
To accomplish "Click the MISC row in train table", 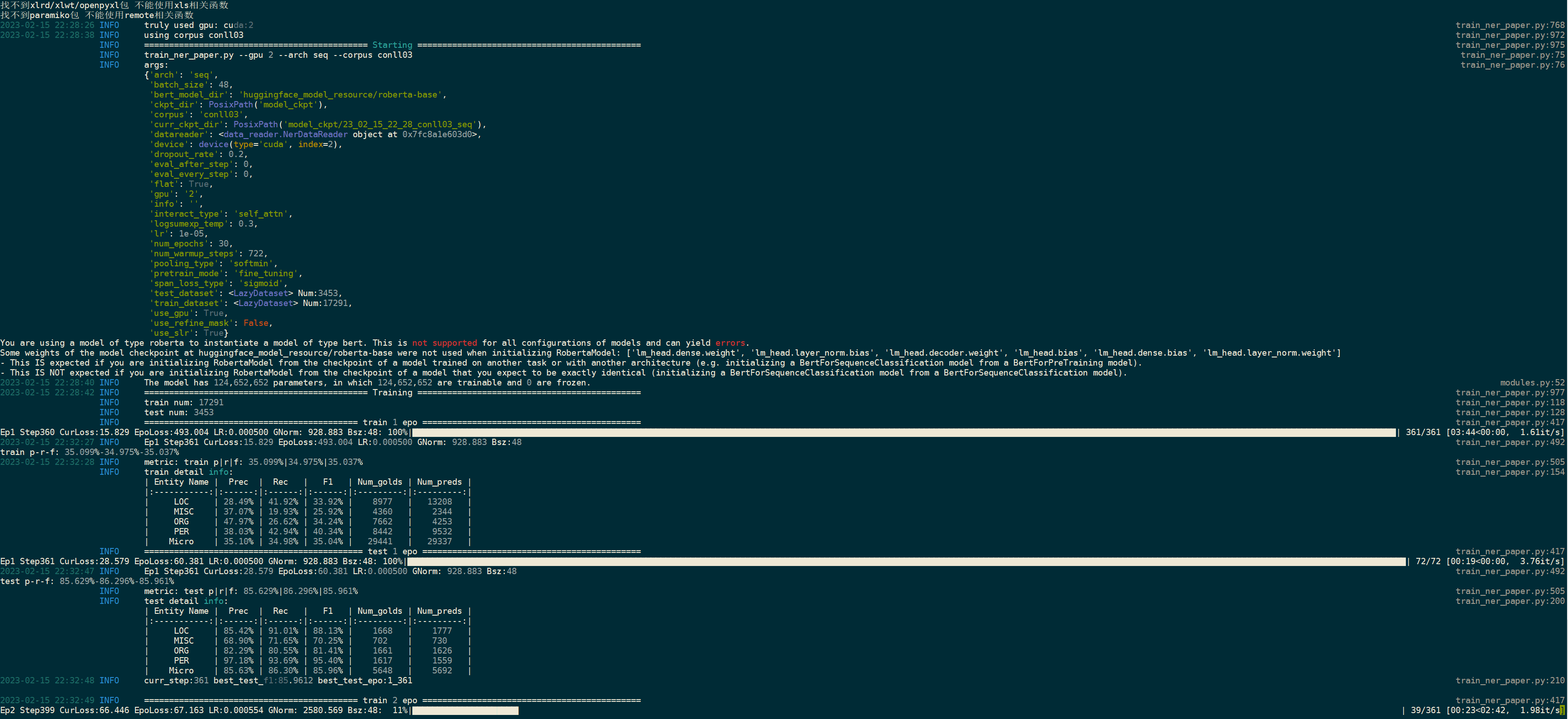I will tap(183, 511).
